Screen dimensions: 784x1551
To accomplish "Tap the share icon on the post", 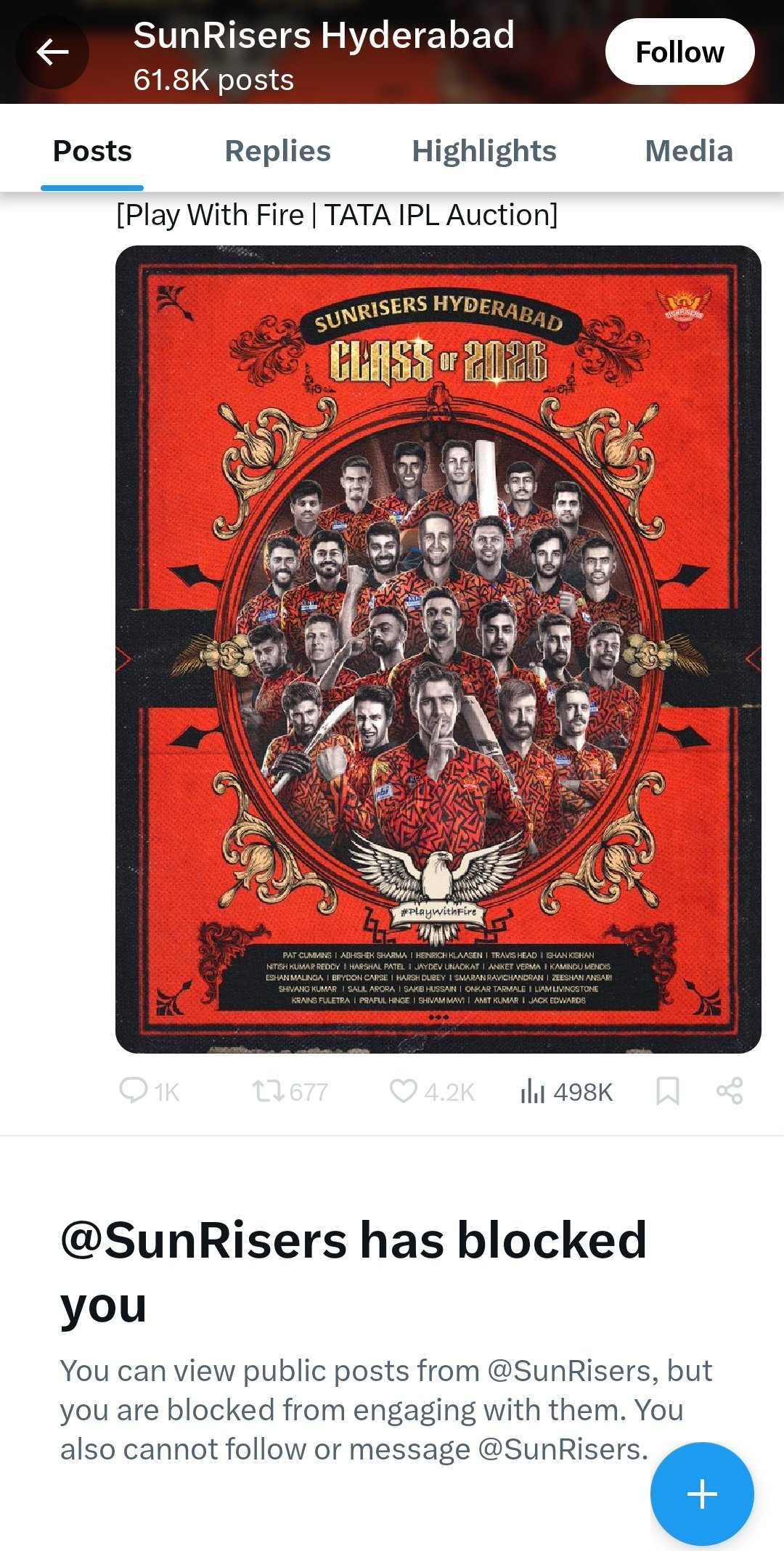I will (730, 1091).
